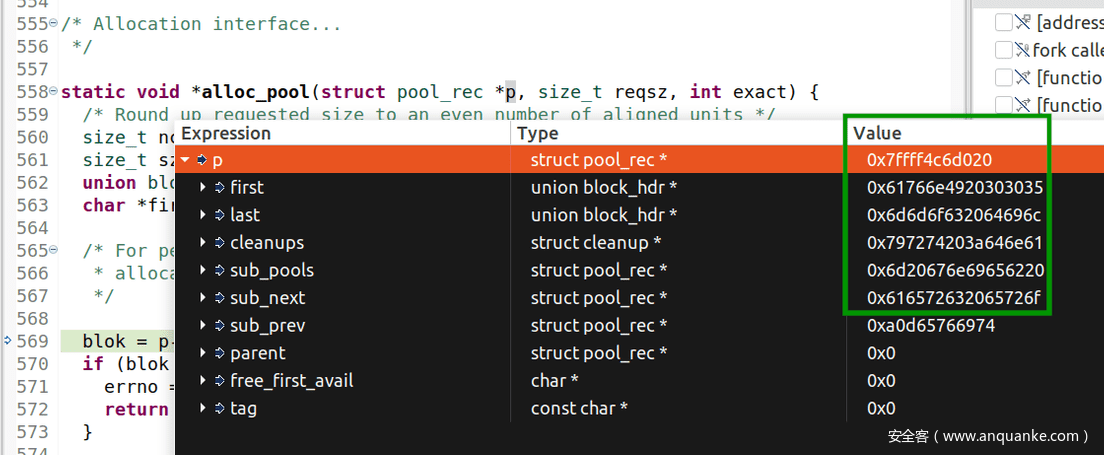The image size is (1104, 455).
Task: Expand the free_first_avail field row
Action: 203,381
